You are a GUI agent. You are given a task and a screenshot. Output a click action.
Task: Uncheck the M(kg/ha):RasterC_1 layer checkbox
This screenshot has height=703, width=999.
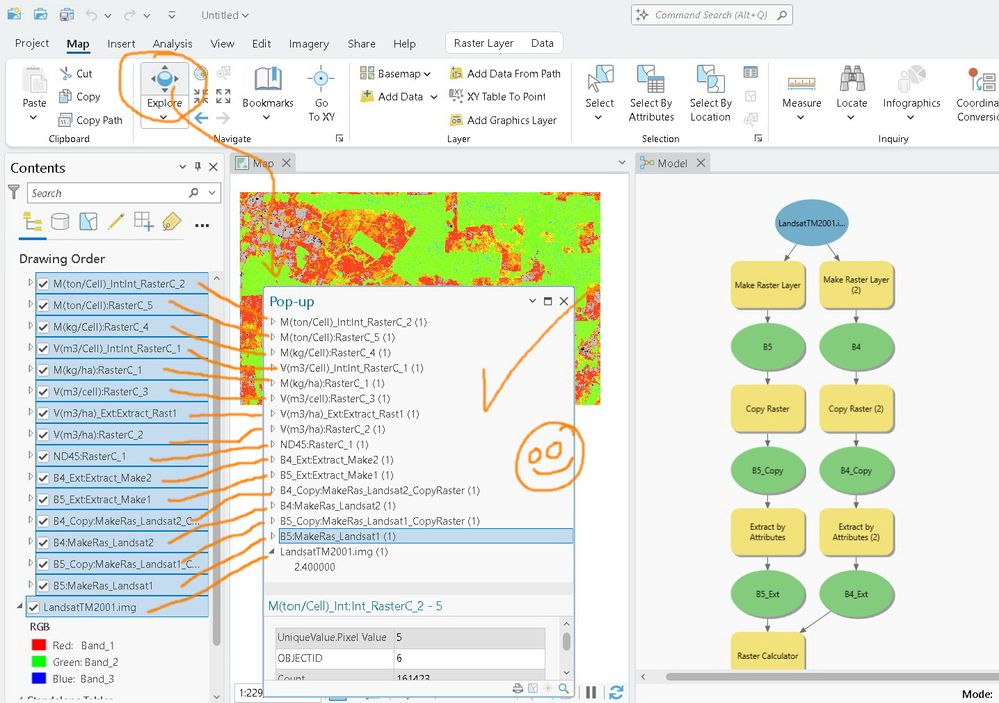(43, 370)
